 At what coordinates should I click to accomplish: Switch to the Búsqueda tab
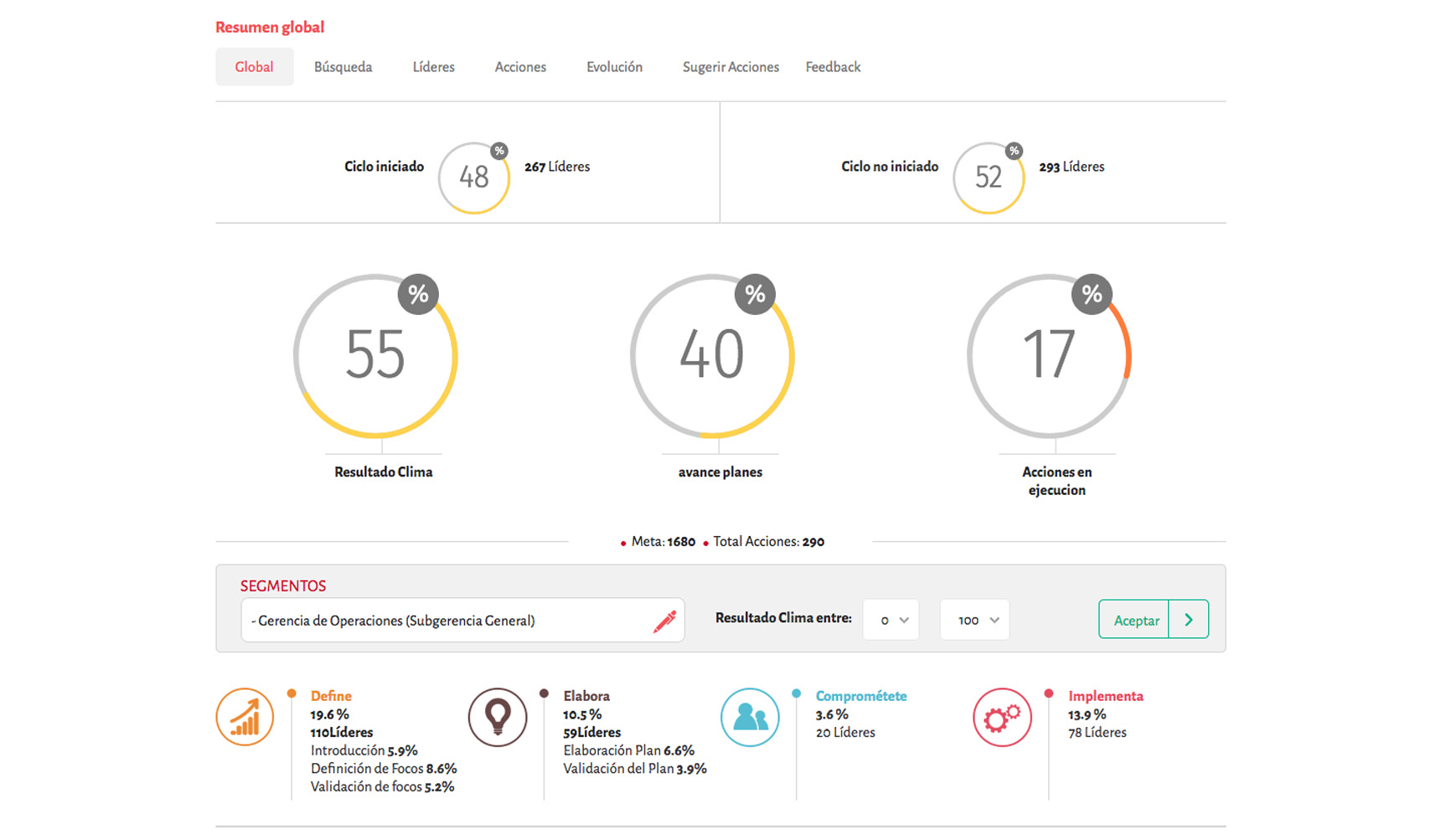(x=343, y=67)
